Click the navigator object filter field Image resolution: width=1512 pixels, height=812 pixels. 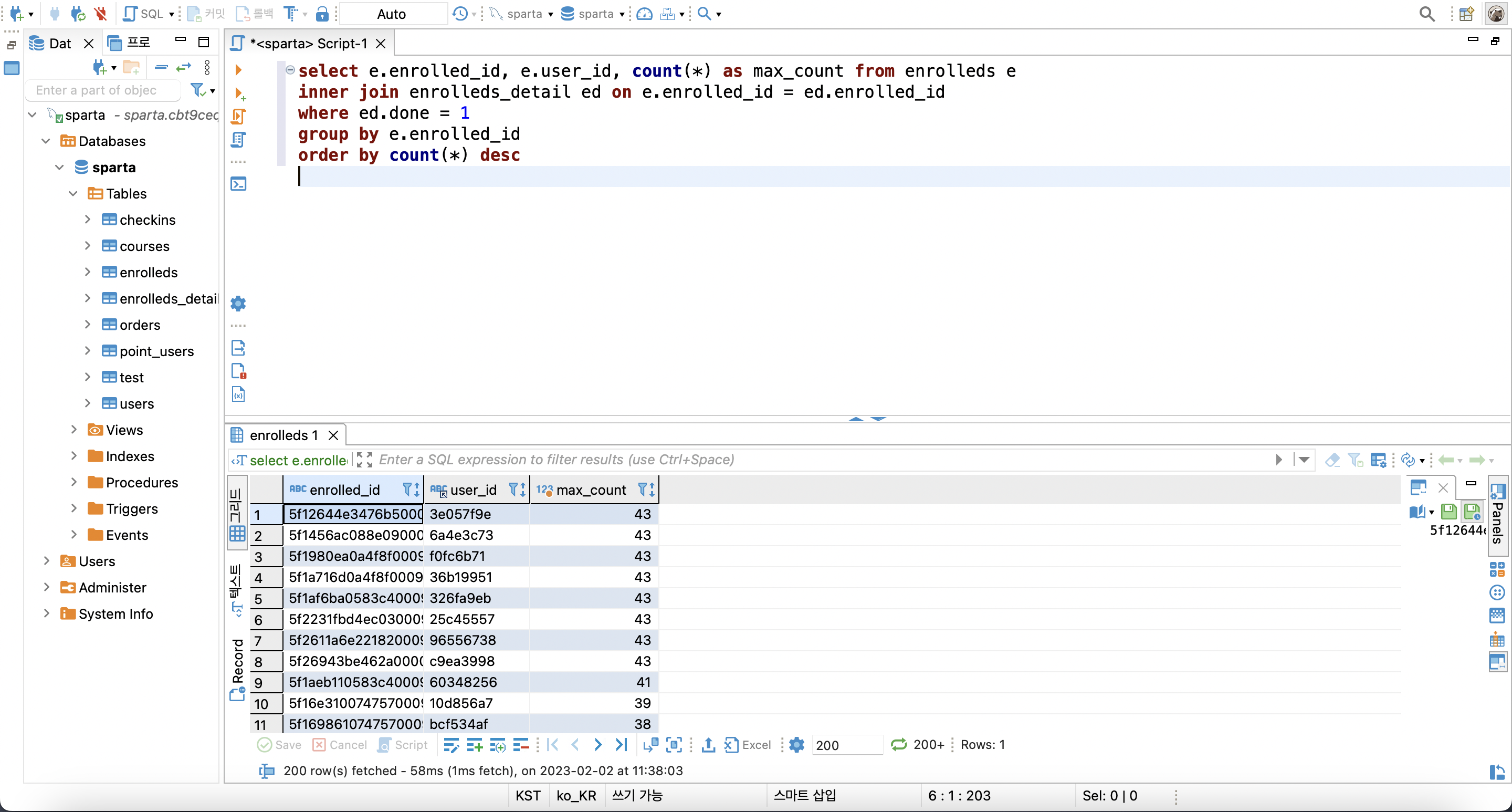pos(103,90)
